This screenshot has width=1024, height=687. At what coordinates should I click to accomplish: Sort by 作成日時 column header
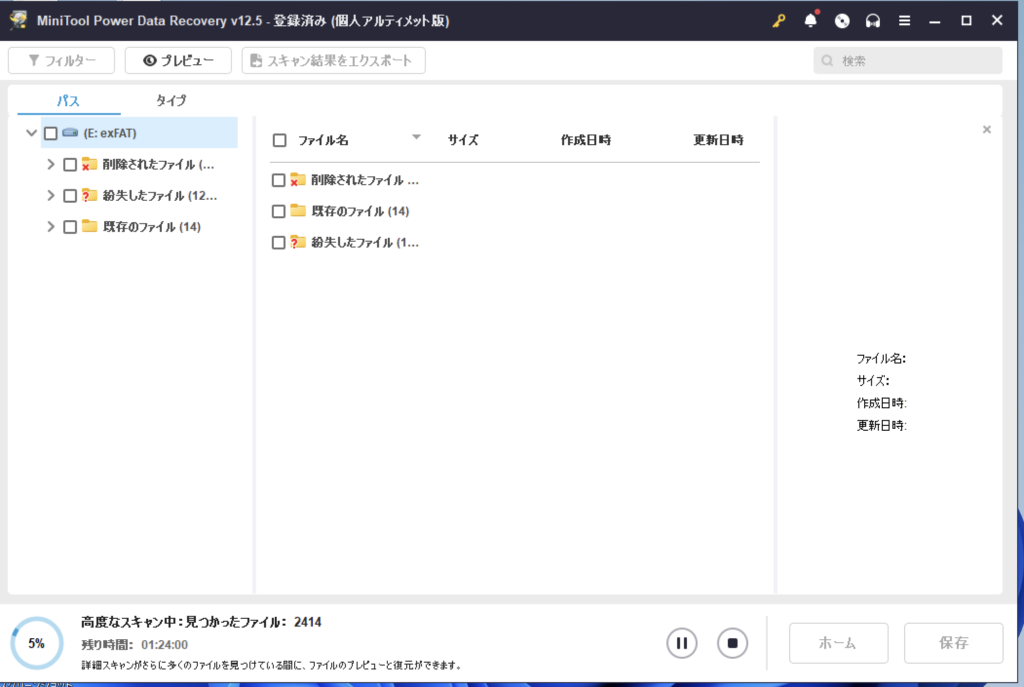pos(586,140)
